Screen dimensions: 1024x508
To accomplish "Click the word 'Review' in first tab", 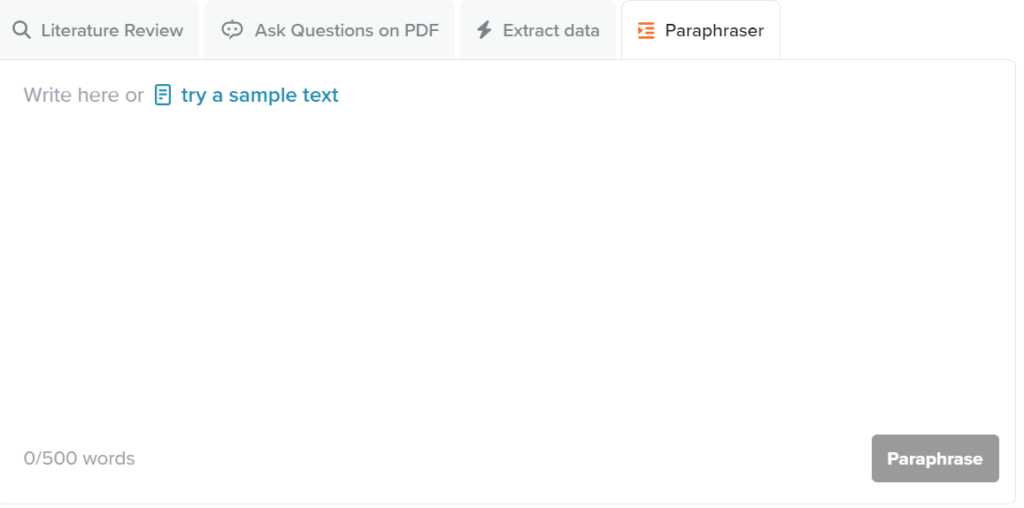I will pos(153,30).
